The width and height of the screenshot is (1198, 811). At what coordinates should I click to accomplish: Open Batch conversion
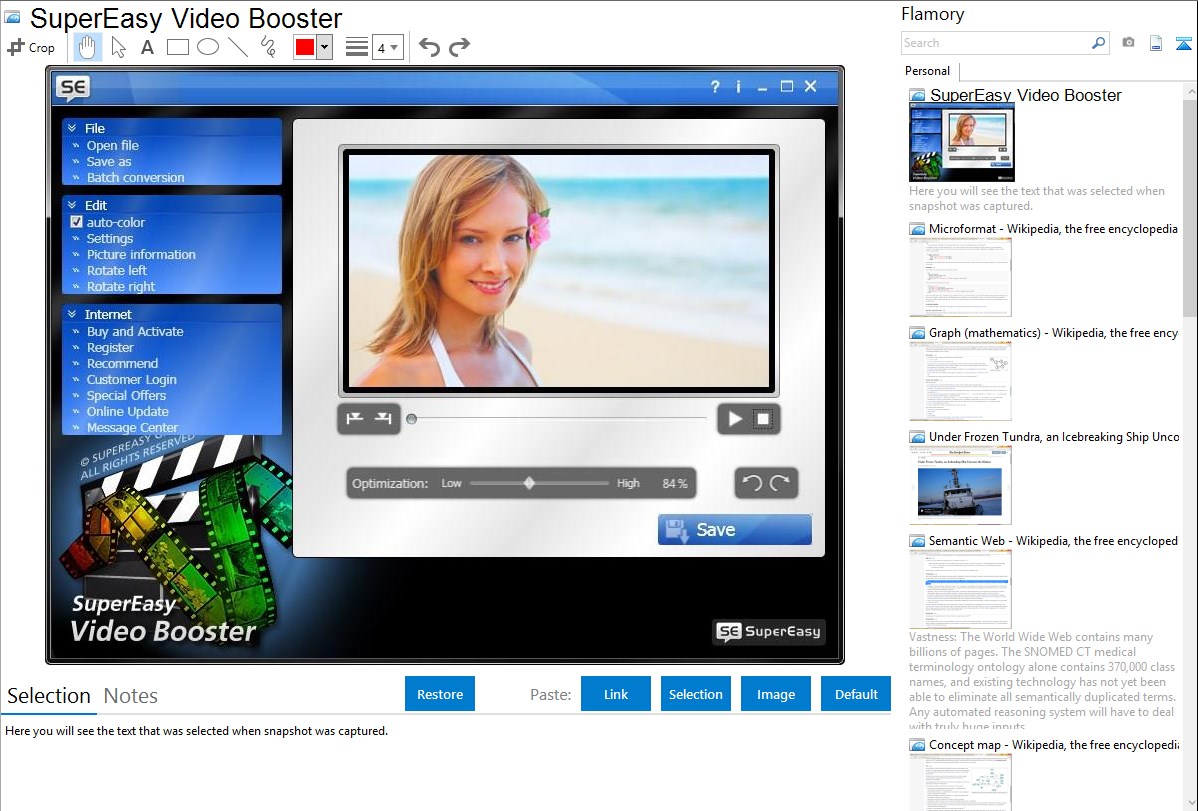point(135,177)
